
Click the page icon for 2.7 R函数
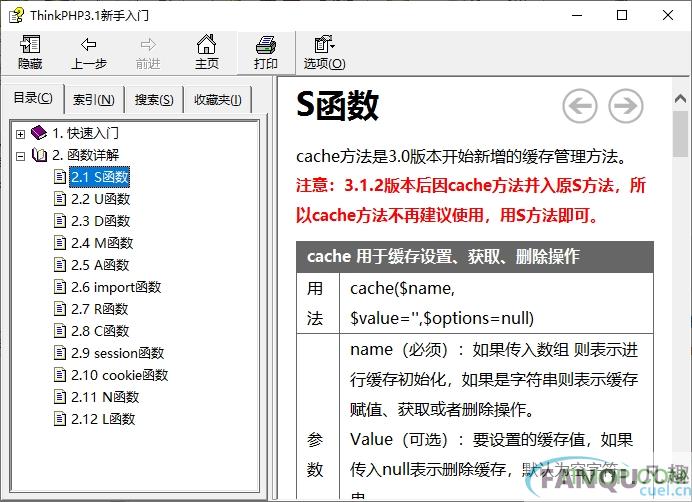coord(60,309)
